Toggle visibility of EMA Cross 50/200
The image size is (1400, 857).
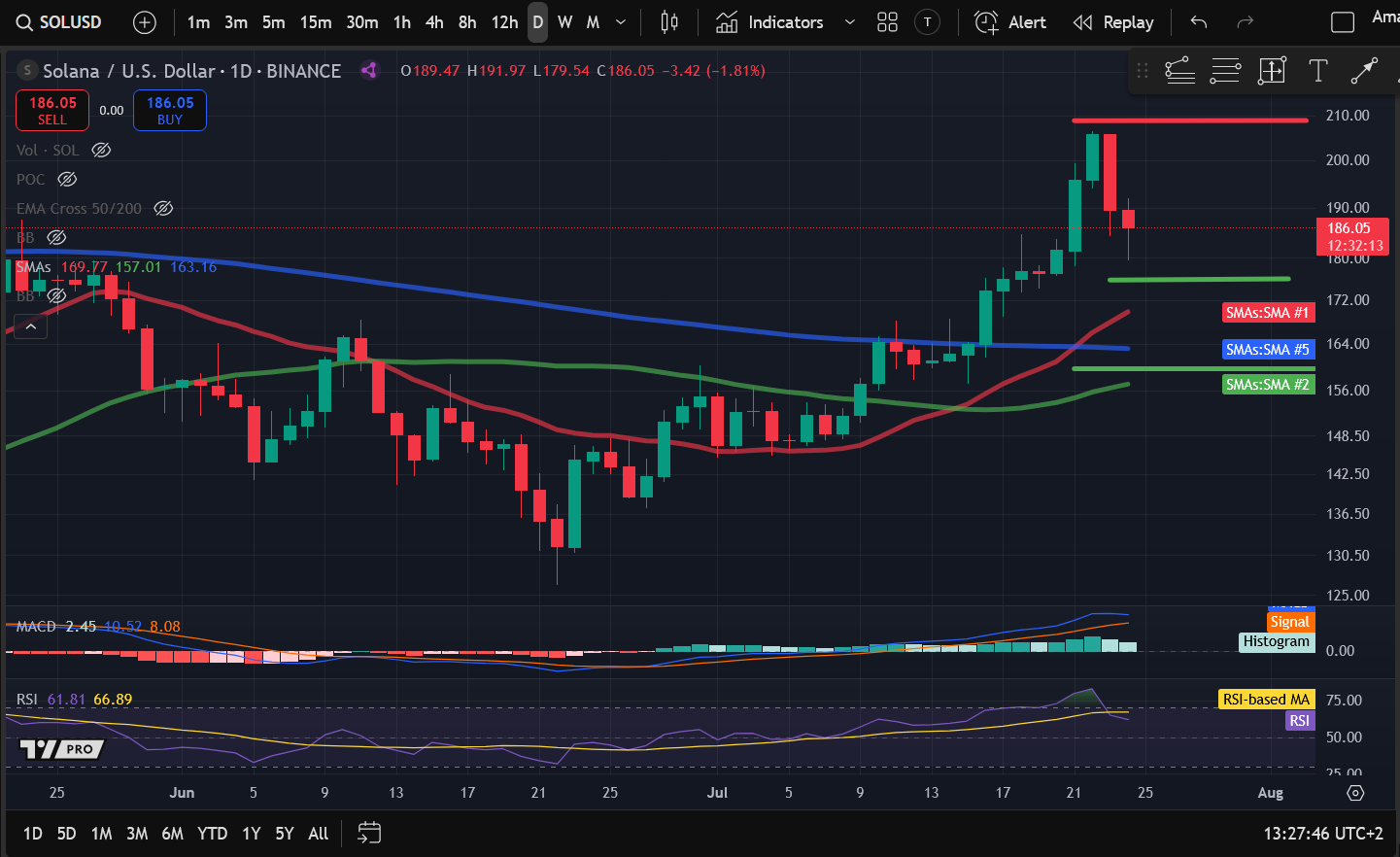(x=163, y=208)
